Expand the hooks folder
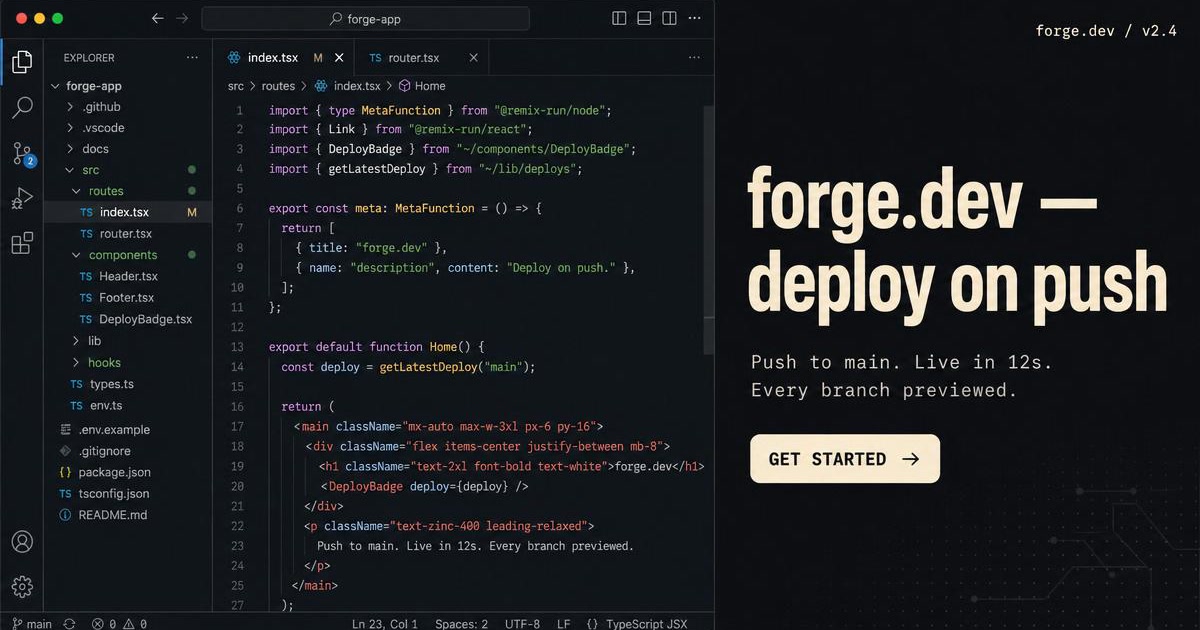The width and height of the screenshot is (1200, 630). 128,363
